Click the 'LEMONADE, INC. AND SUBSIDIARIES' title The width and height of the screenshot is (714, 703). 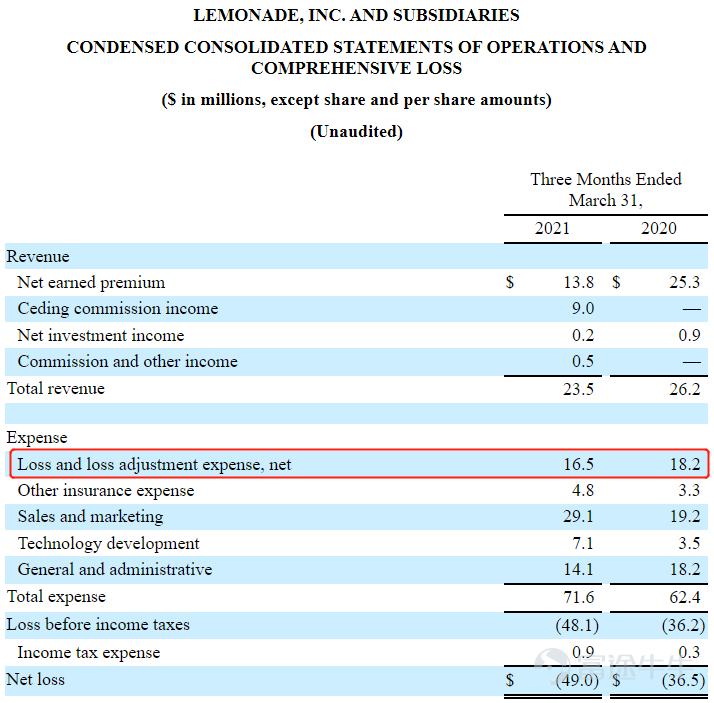pyautogui.click(x=356, y=15)
